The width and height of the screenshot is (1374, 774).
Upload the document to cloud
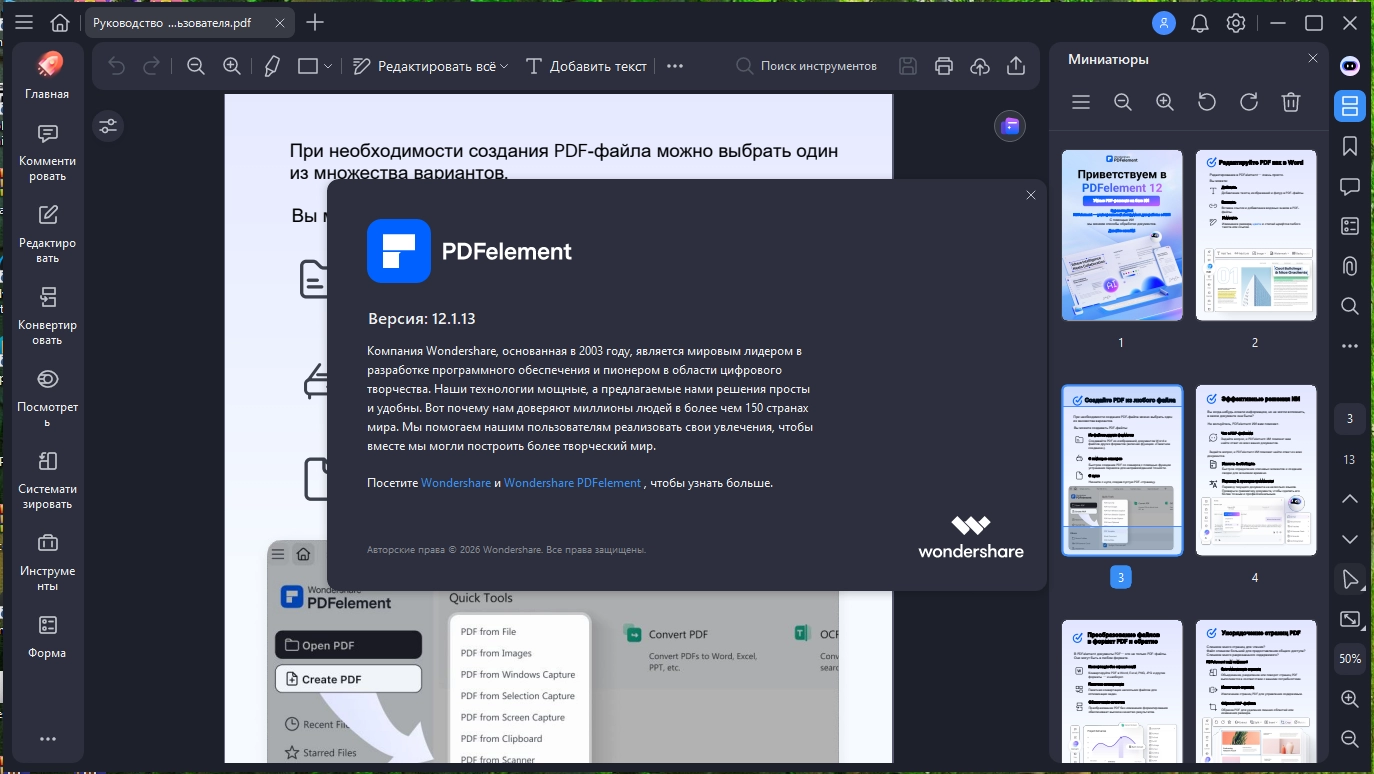coord(980,66)
